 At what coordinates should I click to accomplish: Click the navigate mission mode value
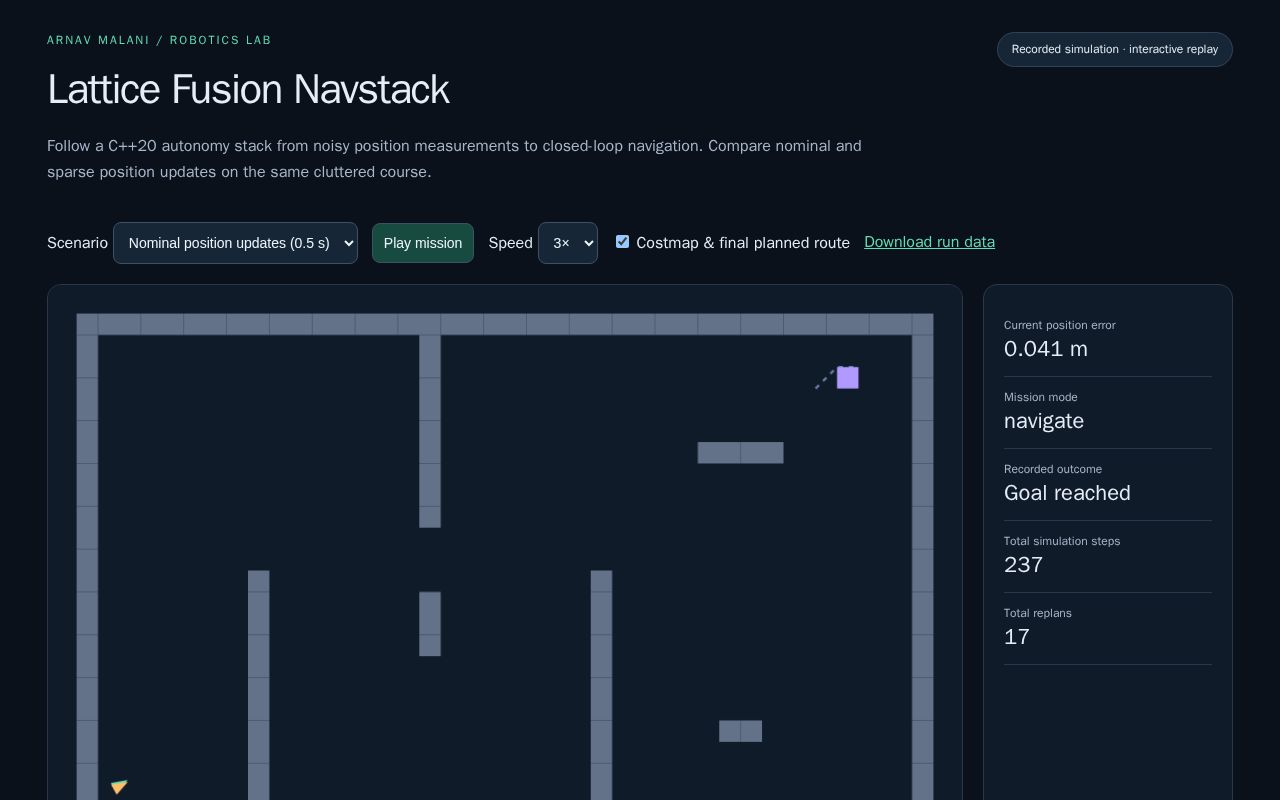click(x=1044, y=421)
